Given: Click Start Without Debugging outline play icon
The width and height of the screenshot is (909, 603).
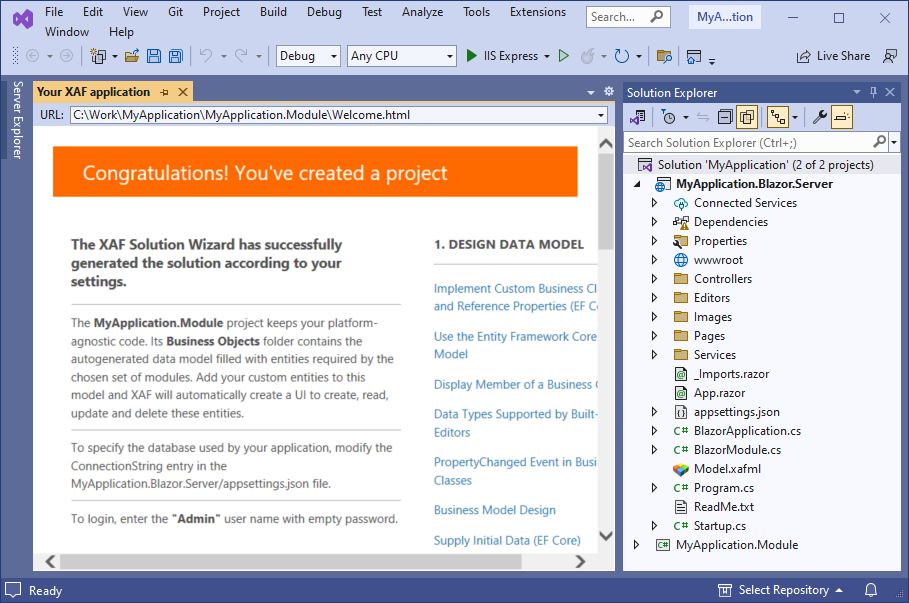Looking at the screenshot, I should (x=563, y=56).
